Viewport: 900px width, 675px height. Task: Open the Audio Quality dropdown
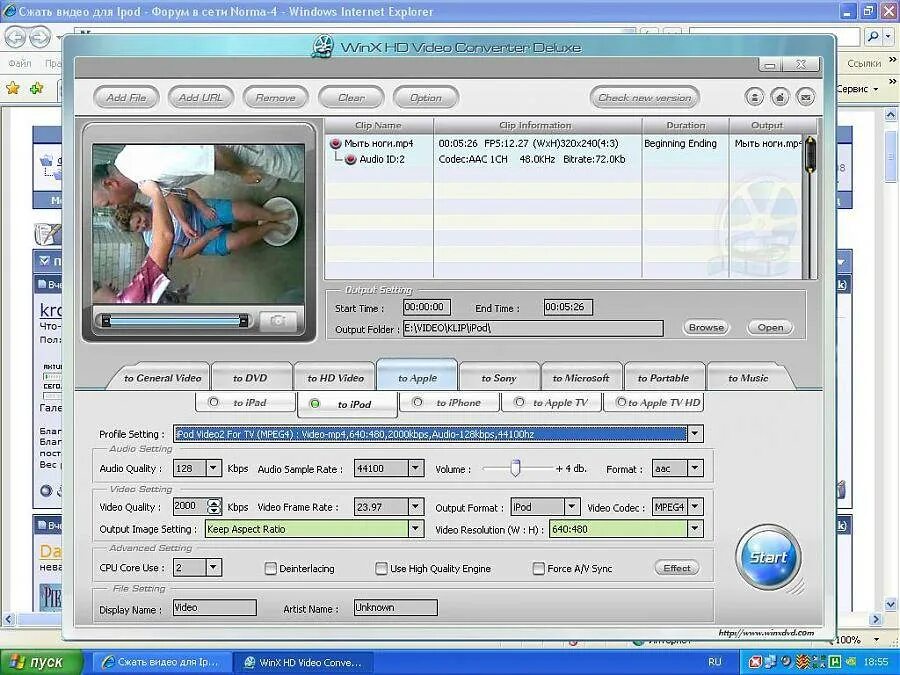213,468
